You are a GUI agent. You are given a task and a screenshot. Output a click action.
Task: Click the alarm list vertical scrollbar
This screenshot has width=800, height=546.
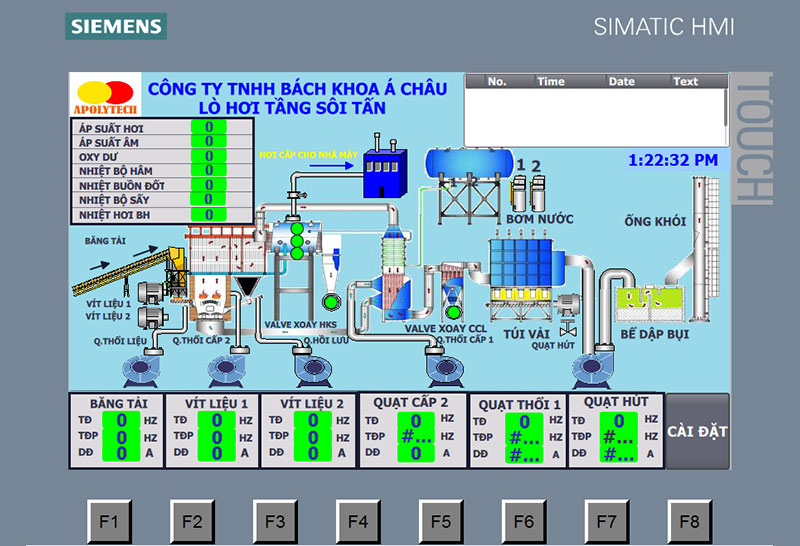tap(726, 105)
